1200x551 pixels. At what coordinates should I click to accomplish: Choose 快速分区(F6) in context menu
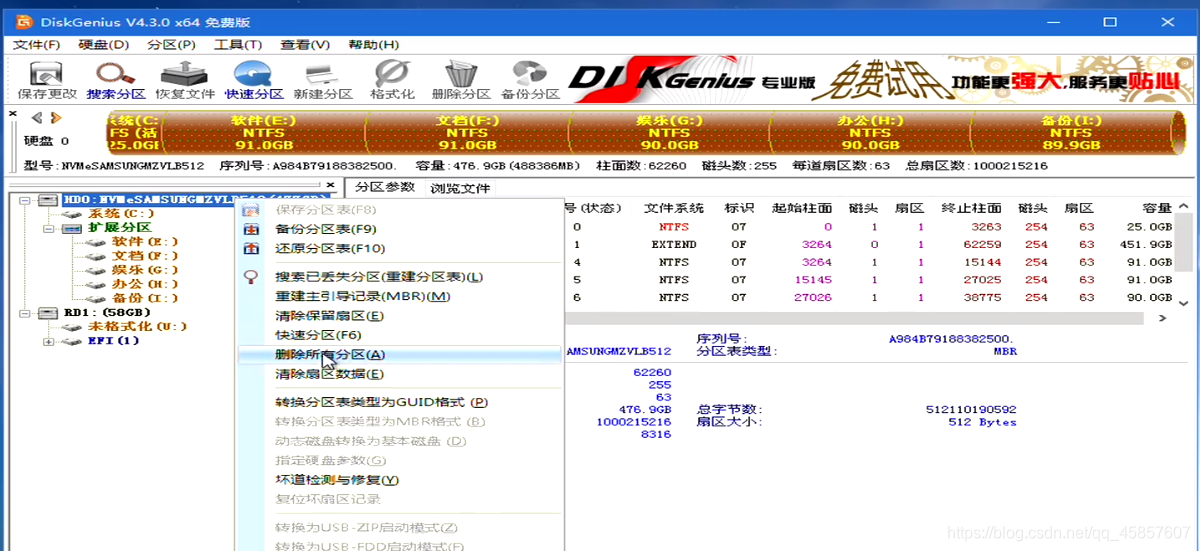coord(399,335)
